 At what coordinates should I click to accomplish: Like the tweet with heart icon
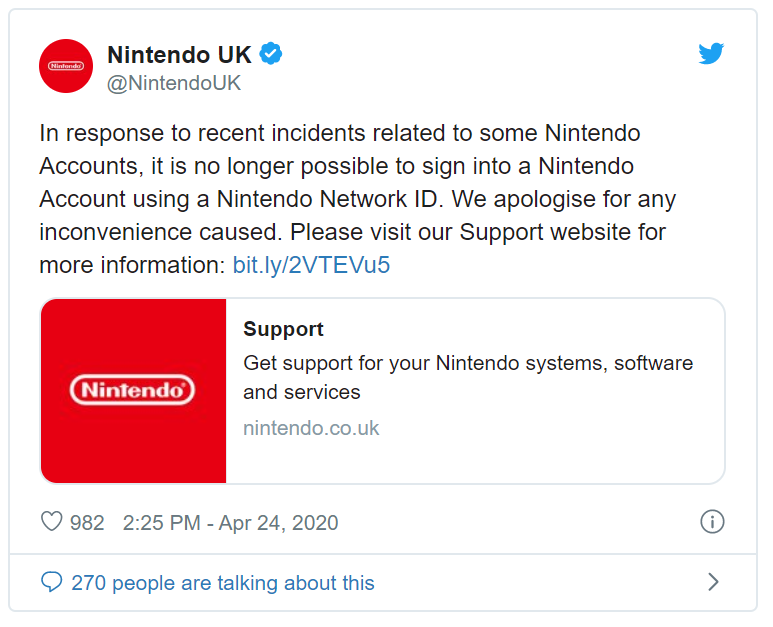click(x=51, y=522)
